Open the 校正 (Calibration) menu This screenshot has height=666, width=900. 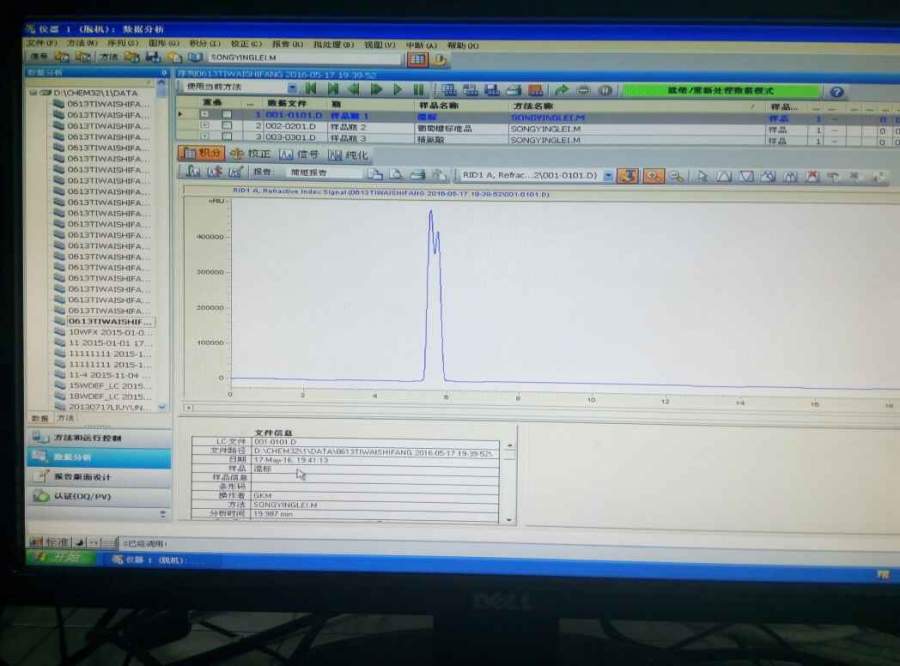pos(246,44)
